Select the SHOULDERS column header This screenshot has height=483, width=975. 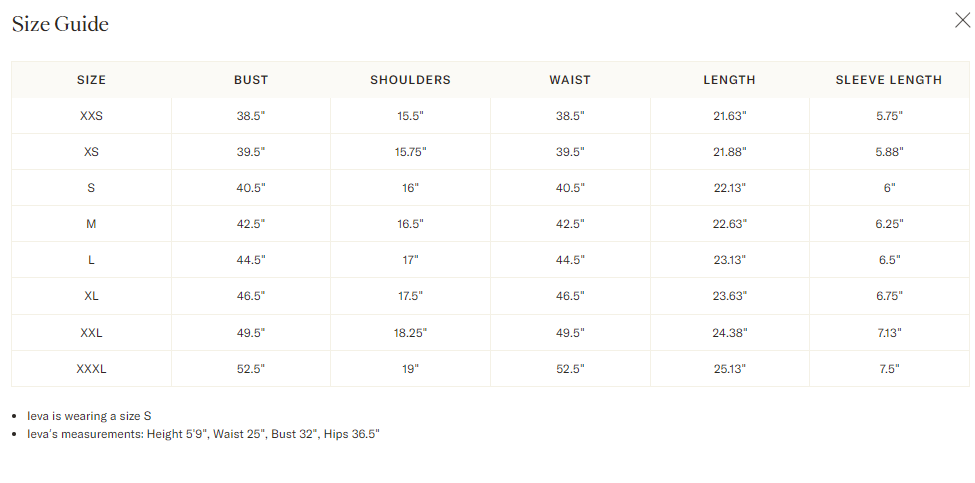point(410,80)
